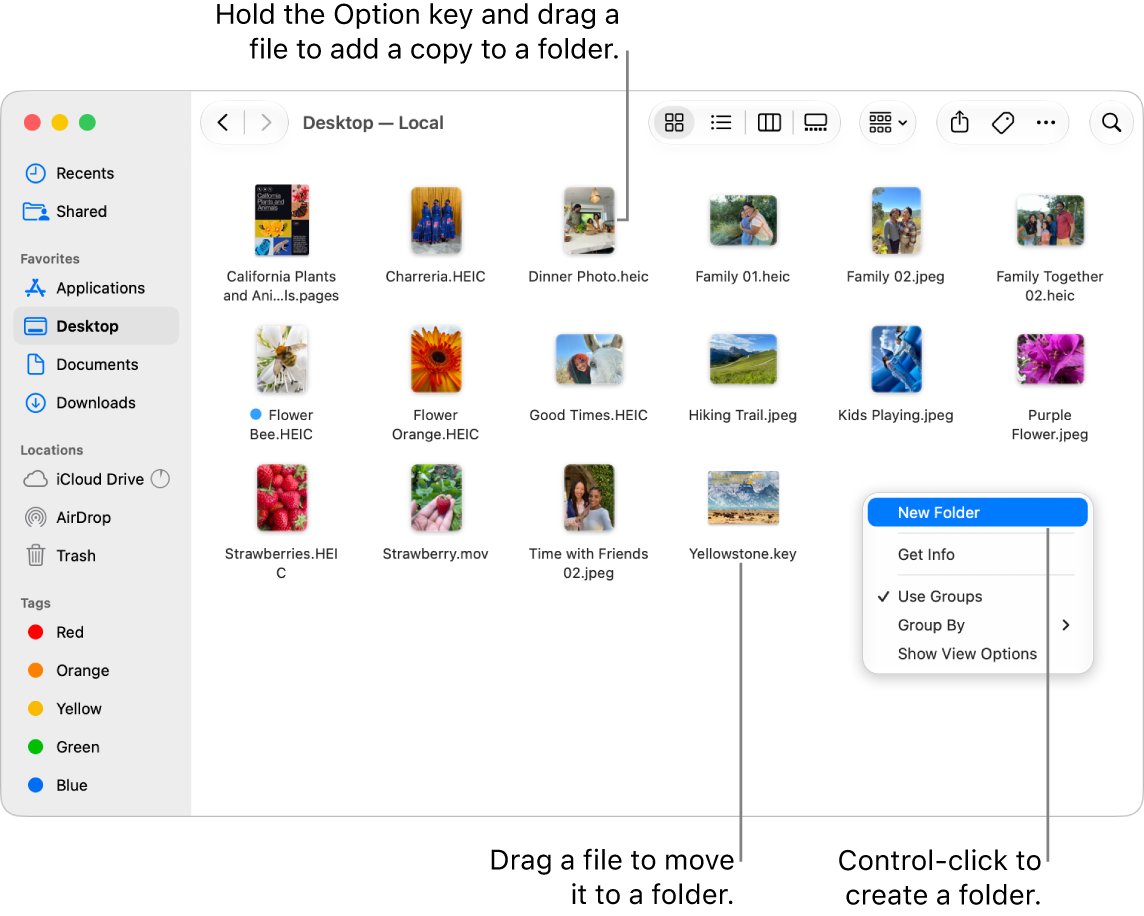
Task: Select the Flower Orange.HEIC thumbnail
Action: click(436, 359)
